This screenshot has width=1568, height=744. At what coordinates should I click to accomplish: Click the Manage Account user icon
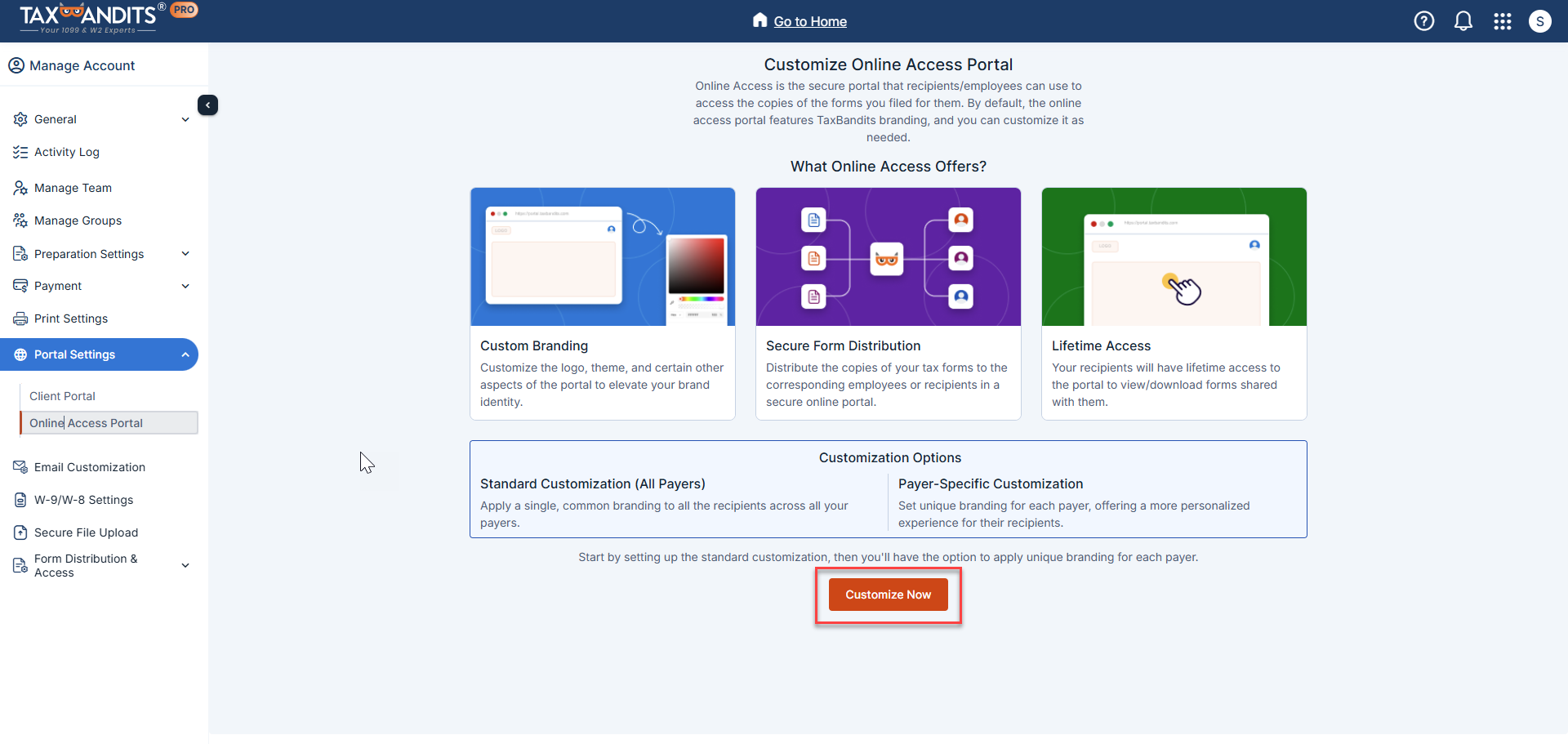coord(16,65)
